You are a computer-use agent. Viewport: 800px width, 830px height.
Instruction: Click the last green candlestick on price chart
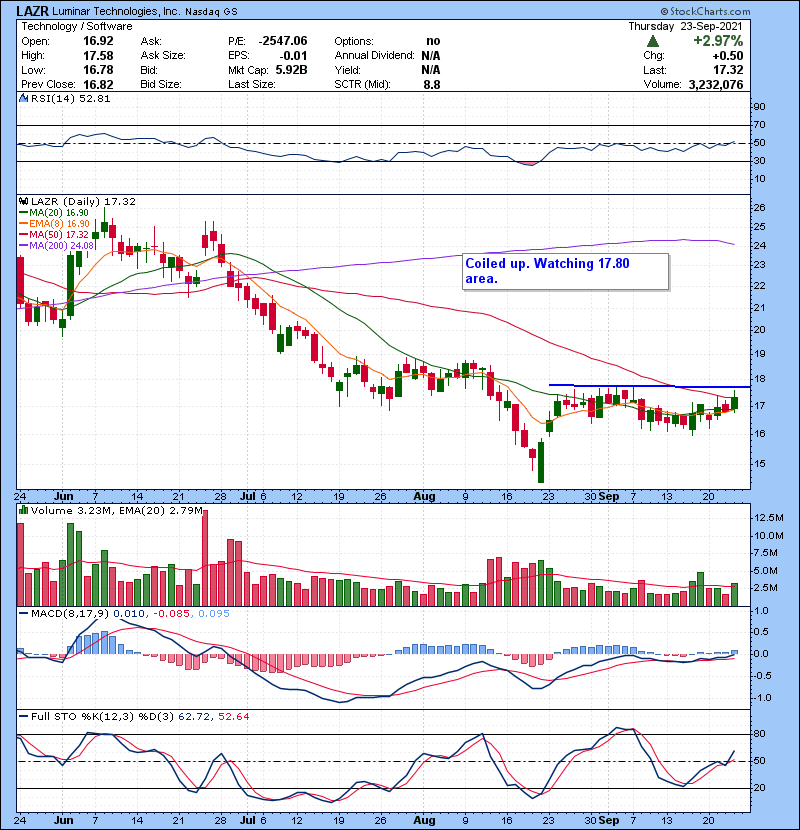point(734,403)
